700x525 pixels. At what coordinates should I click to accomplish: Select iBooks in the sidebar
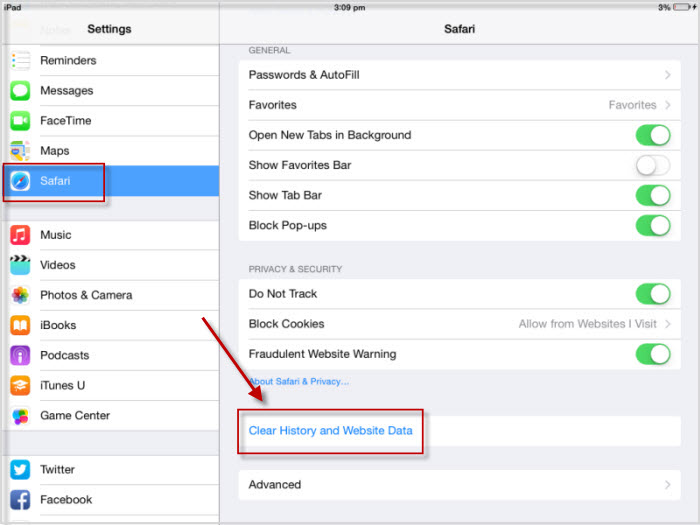point(111,325)
